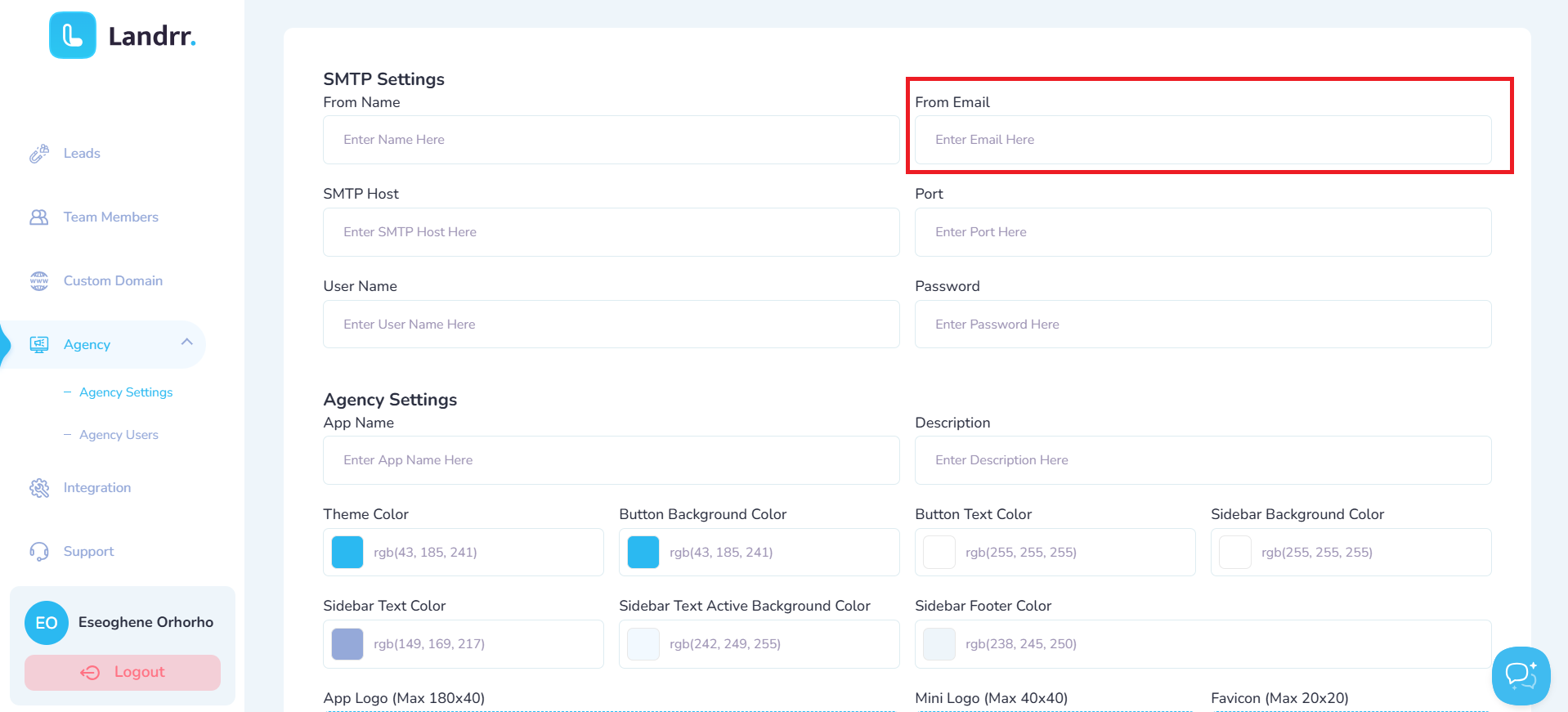Open Sidebar Footer Color swatch
Screen dimensions: 1568x712
coord(939,644)
